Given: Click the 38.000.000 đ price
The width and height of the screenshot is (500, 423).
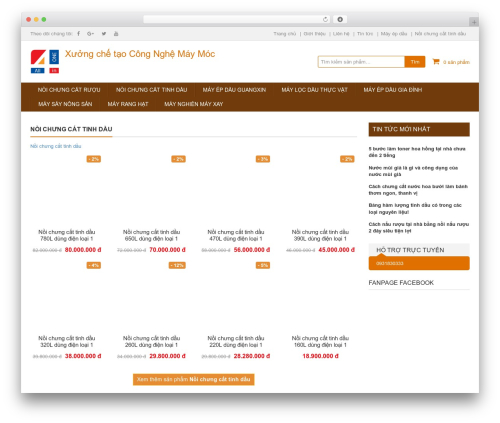Looking at the screenshot, I should tap(83, 356).
